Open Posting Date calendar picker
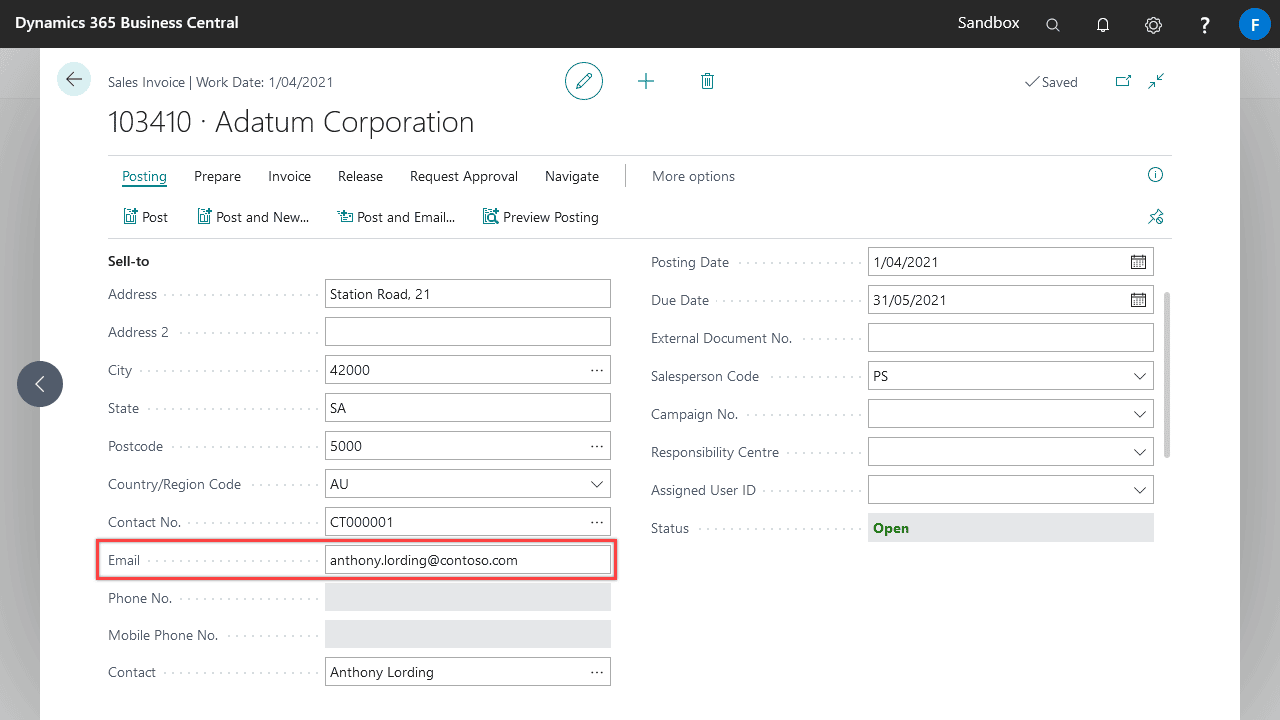Screen dimensions: 1280x720 pyautogui.click(x=1138, y=262)
